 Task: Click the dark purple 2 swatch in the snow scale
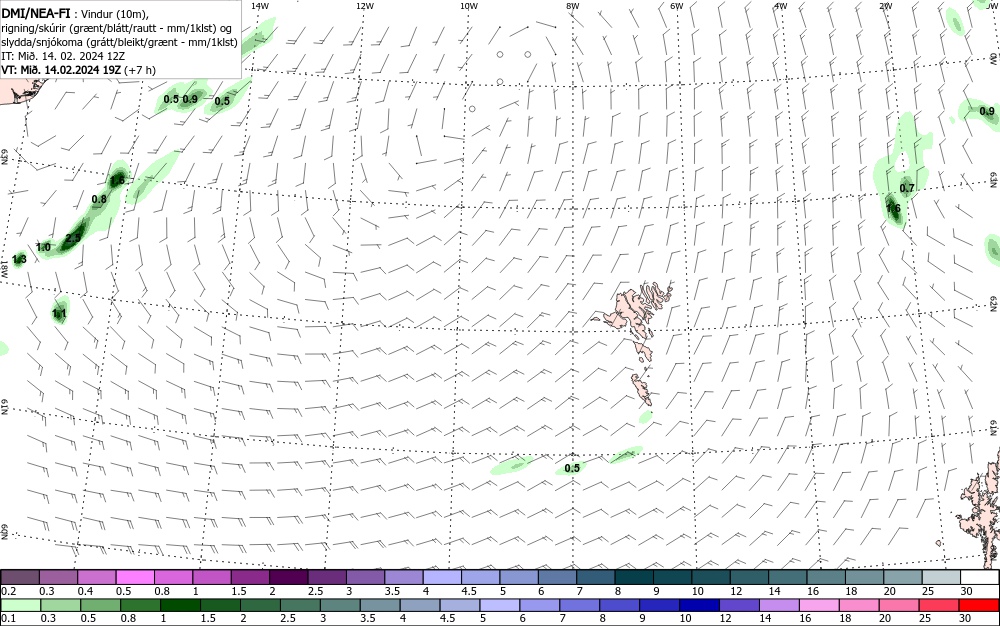(x=288, y=578)
